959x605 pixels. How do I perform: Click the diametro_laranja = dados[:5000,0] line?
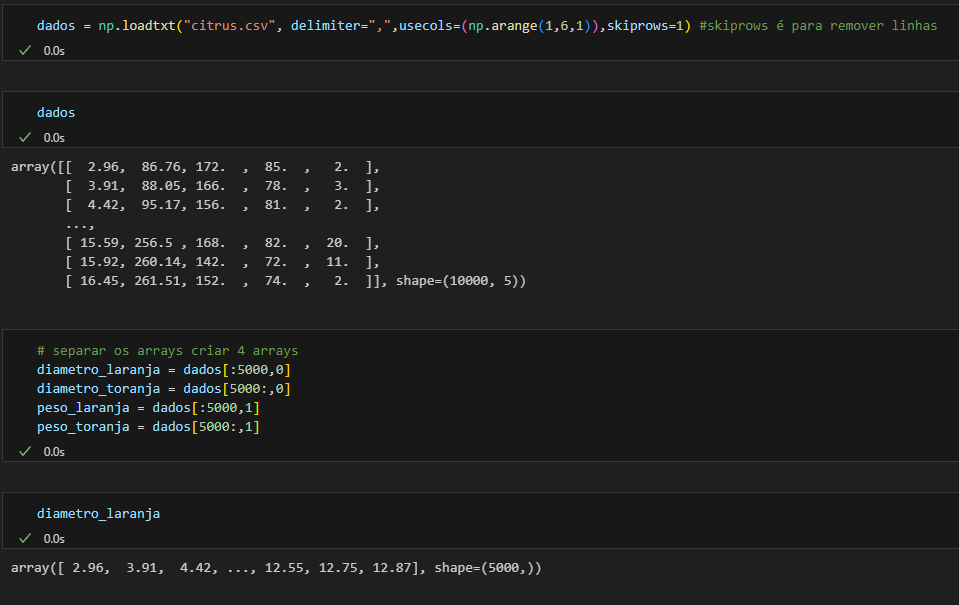point(164,369)
